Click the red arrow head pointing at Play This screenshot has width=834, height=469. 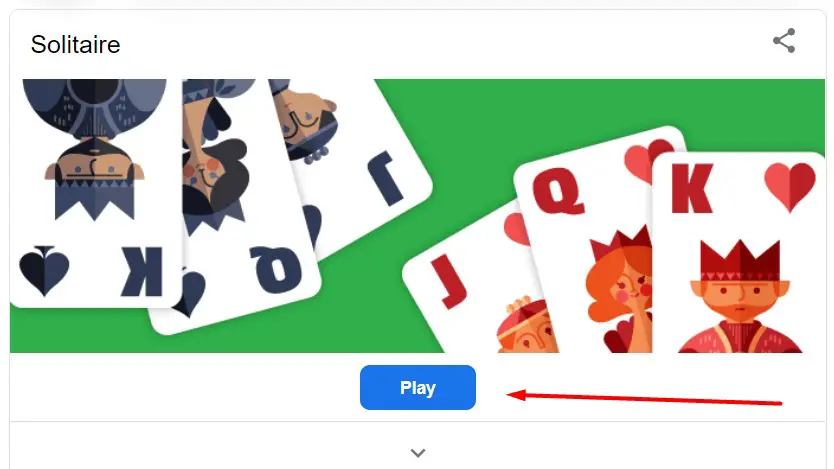516,395
